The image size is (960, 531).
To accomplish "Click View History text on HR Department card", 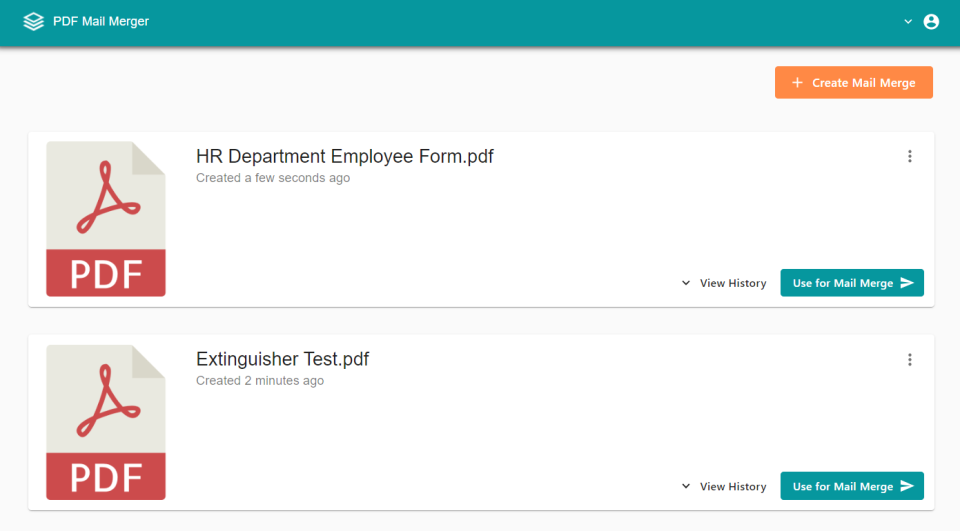I will pos(733,283).
